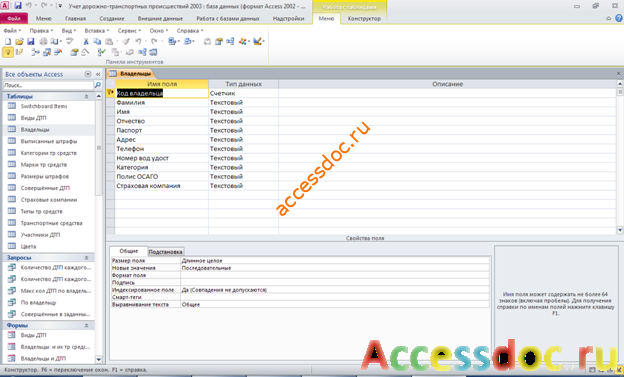Collapse the Формы group in navigation pane
Viewport: 624px width, 377px height.
point(86,325)
